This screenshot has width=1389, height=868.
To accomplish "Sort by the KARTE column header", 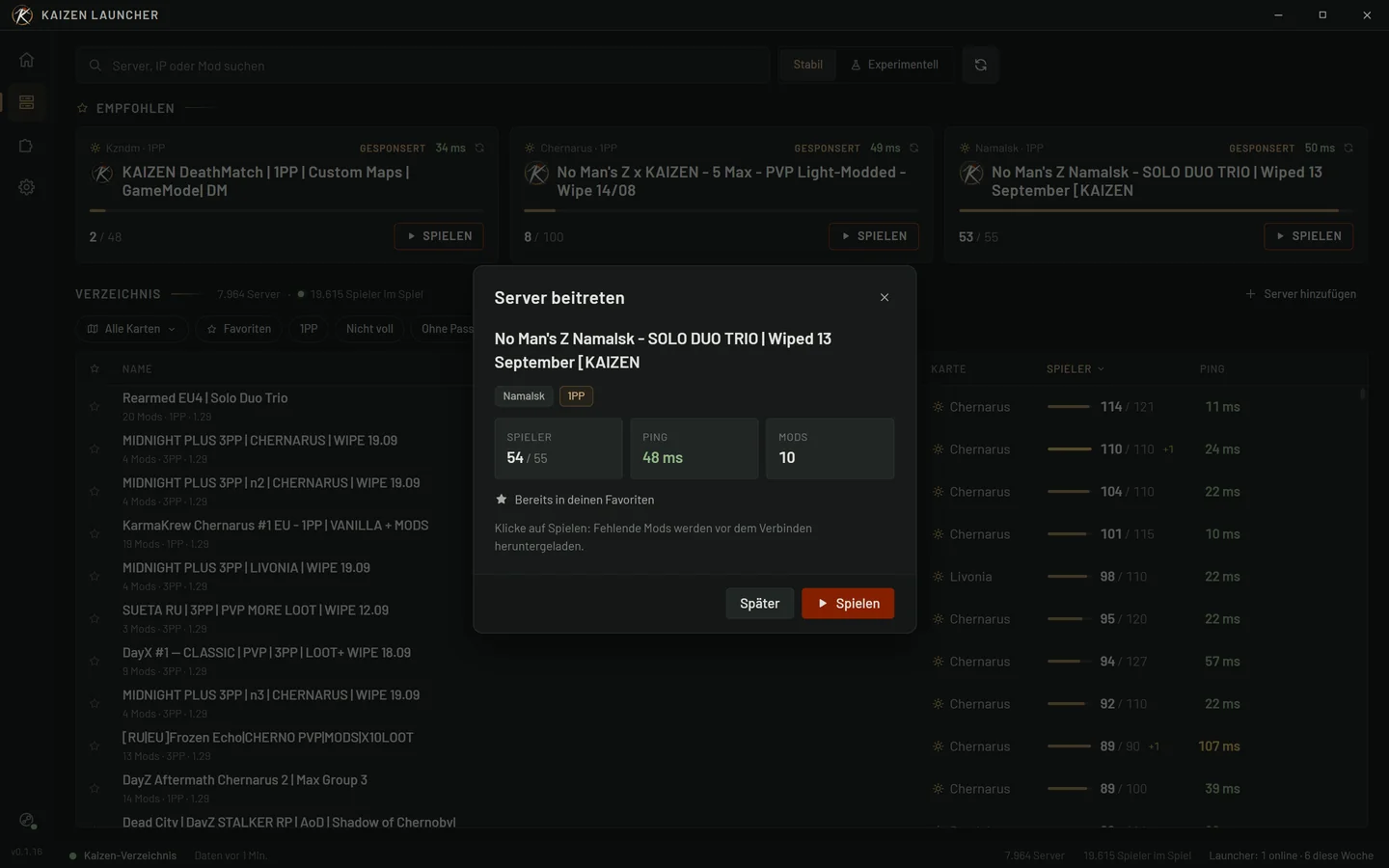I will (948, 369).
